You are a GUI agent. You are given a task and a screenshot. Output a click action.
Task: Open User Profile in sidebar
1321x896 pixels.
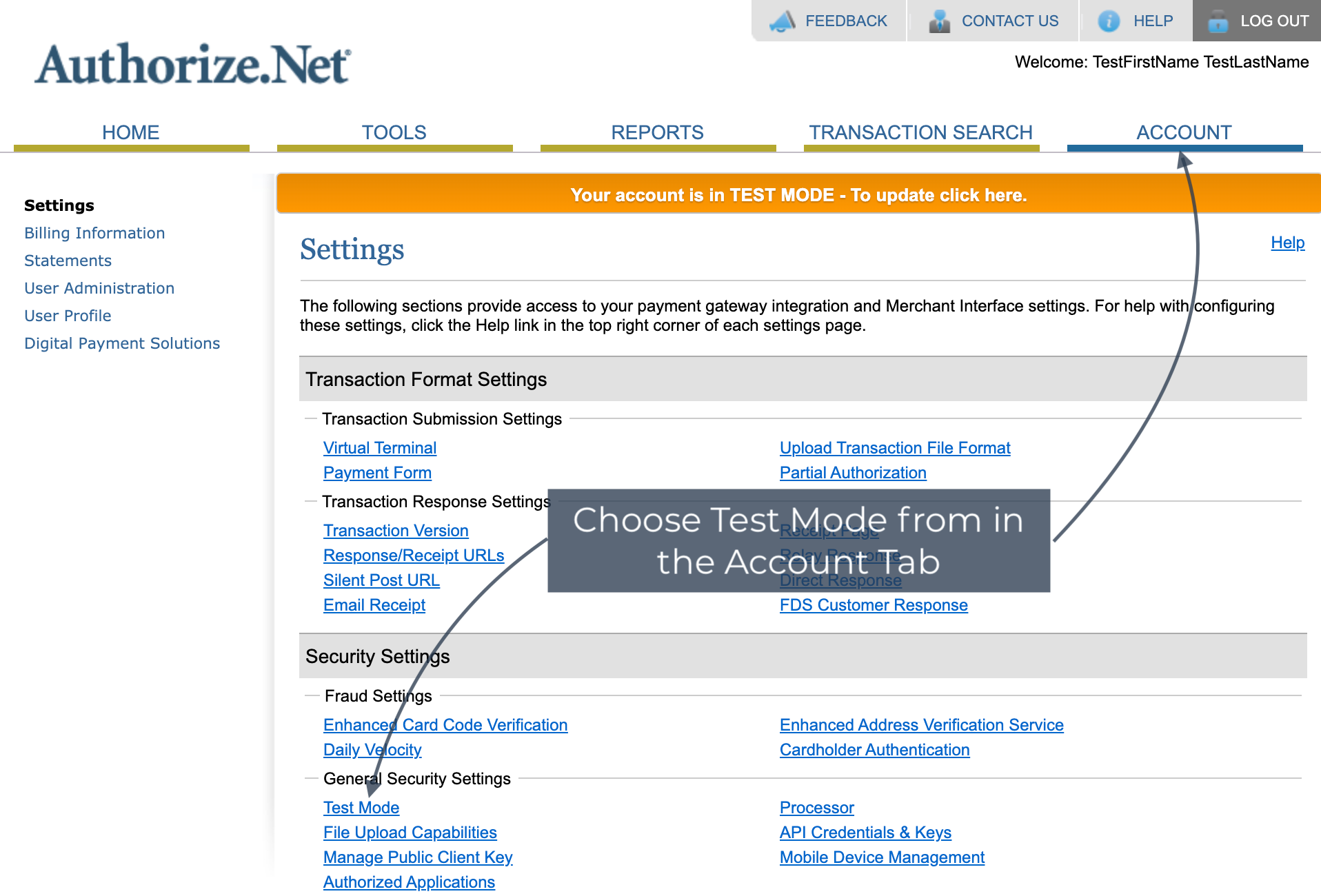click(x=68, y=316)
